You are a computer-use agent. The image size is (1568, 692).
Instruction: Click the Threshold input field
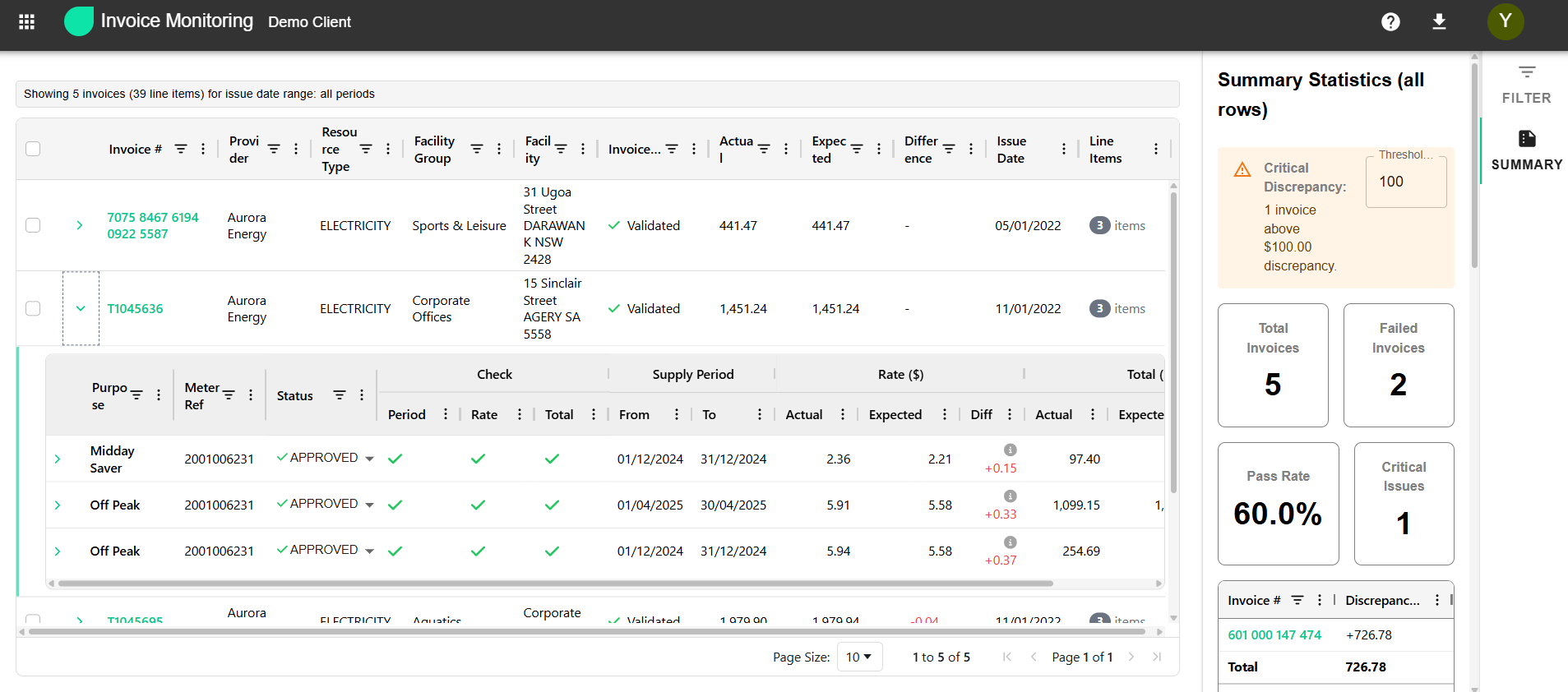(1405, 182)
